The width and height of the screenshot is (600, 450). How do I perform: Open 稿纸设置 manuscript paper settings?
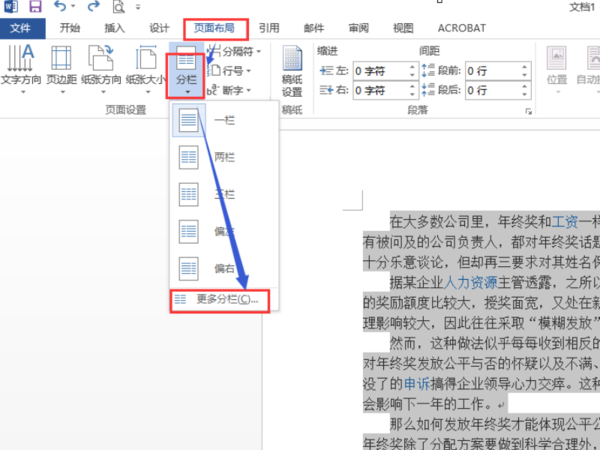click(x=292, y=71)
